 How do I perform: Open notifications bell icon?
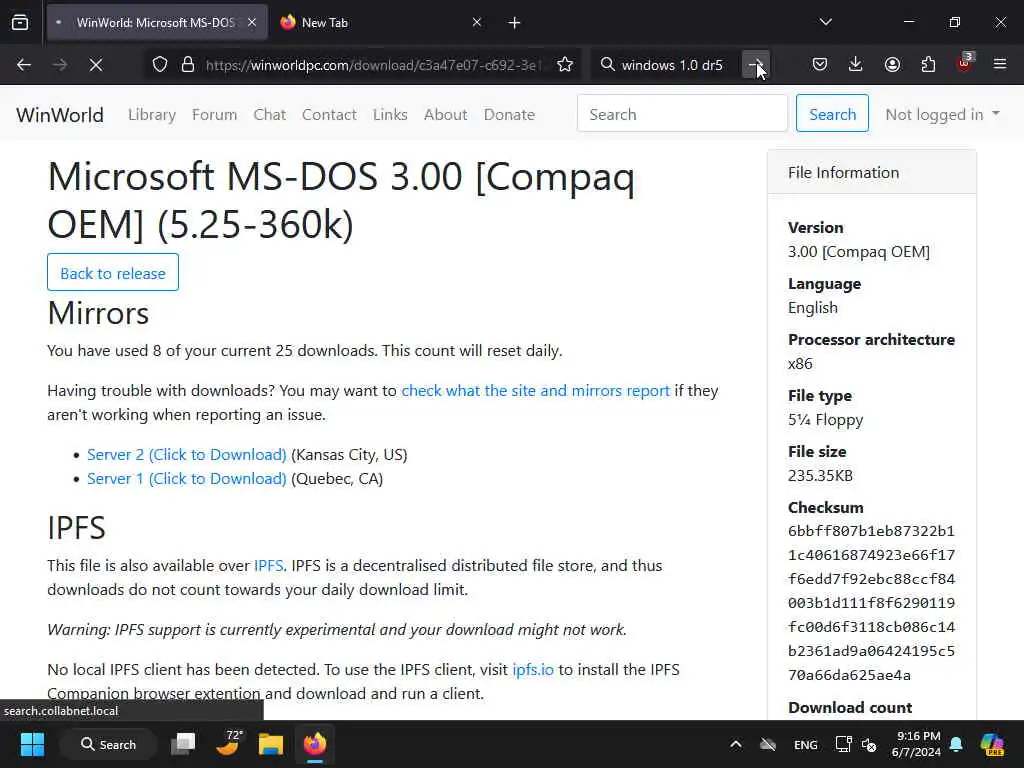coord(956,744)
